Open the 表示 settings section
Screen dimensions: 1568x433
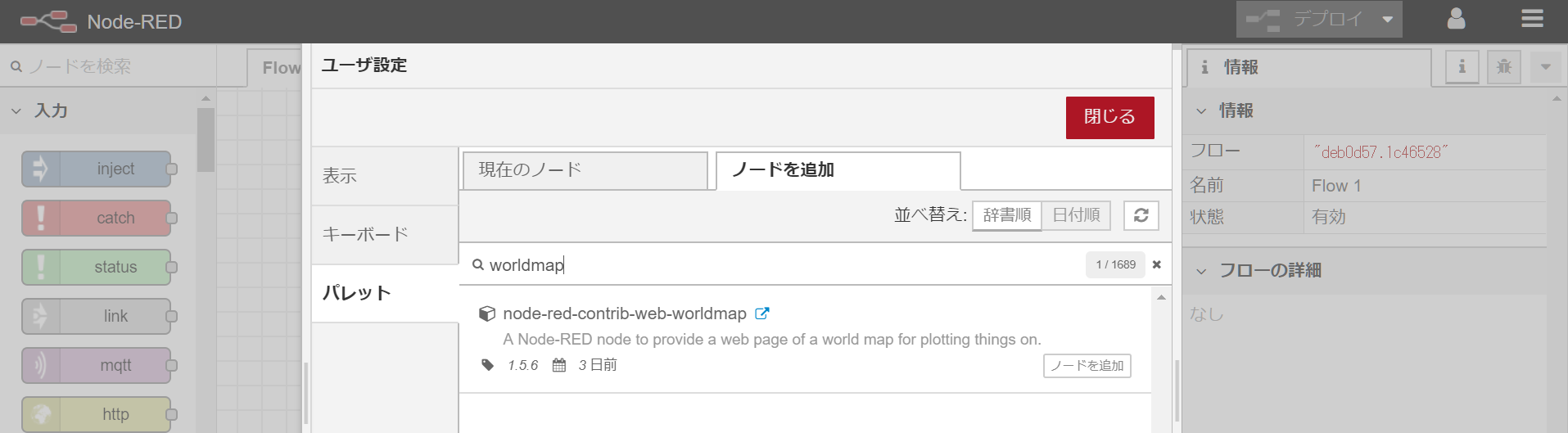[x=385, y=176]
